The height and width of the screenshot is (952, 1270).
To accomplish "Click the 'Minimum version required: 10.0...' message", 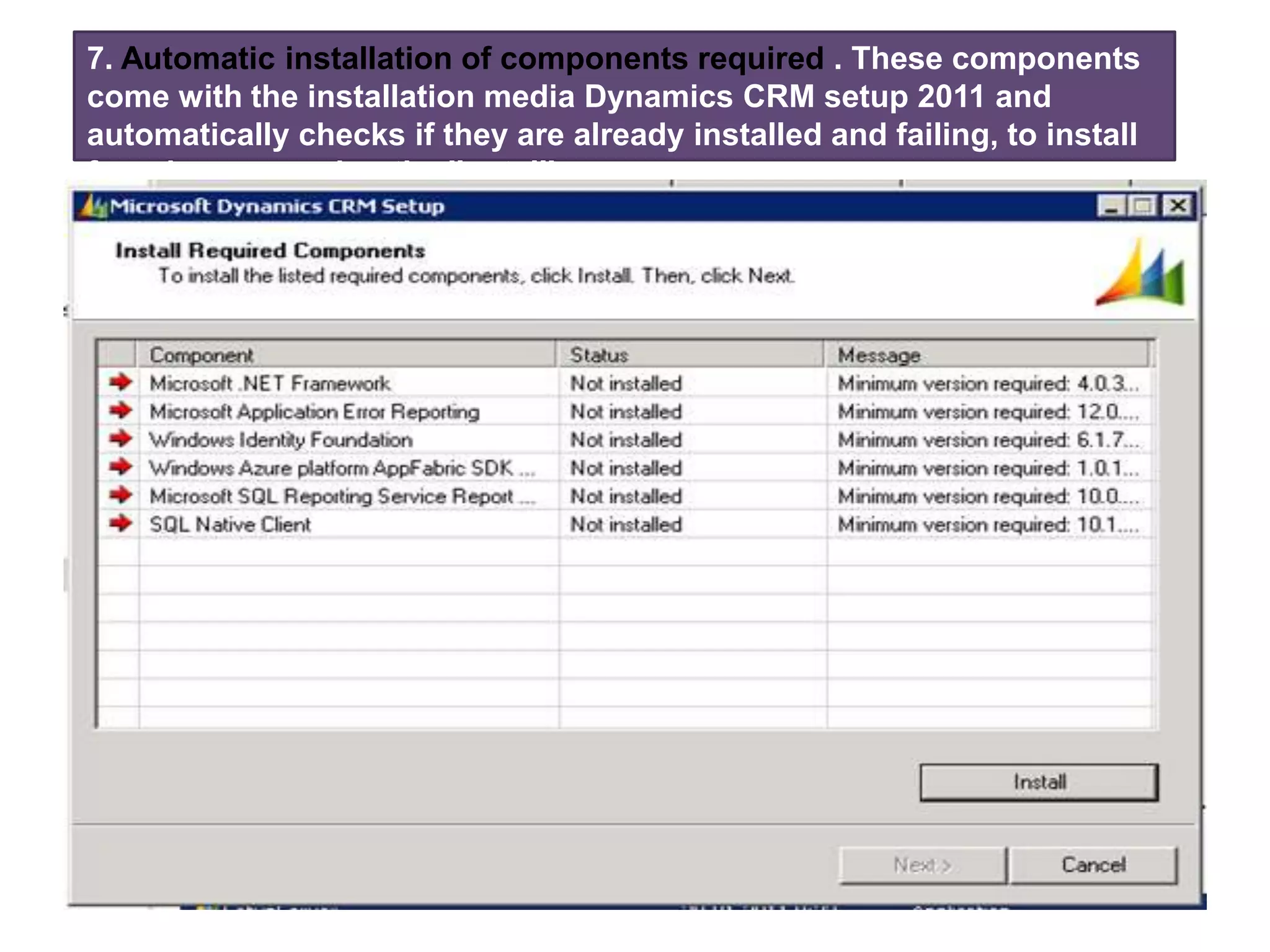I will (x=988, y=496).
